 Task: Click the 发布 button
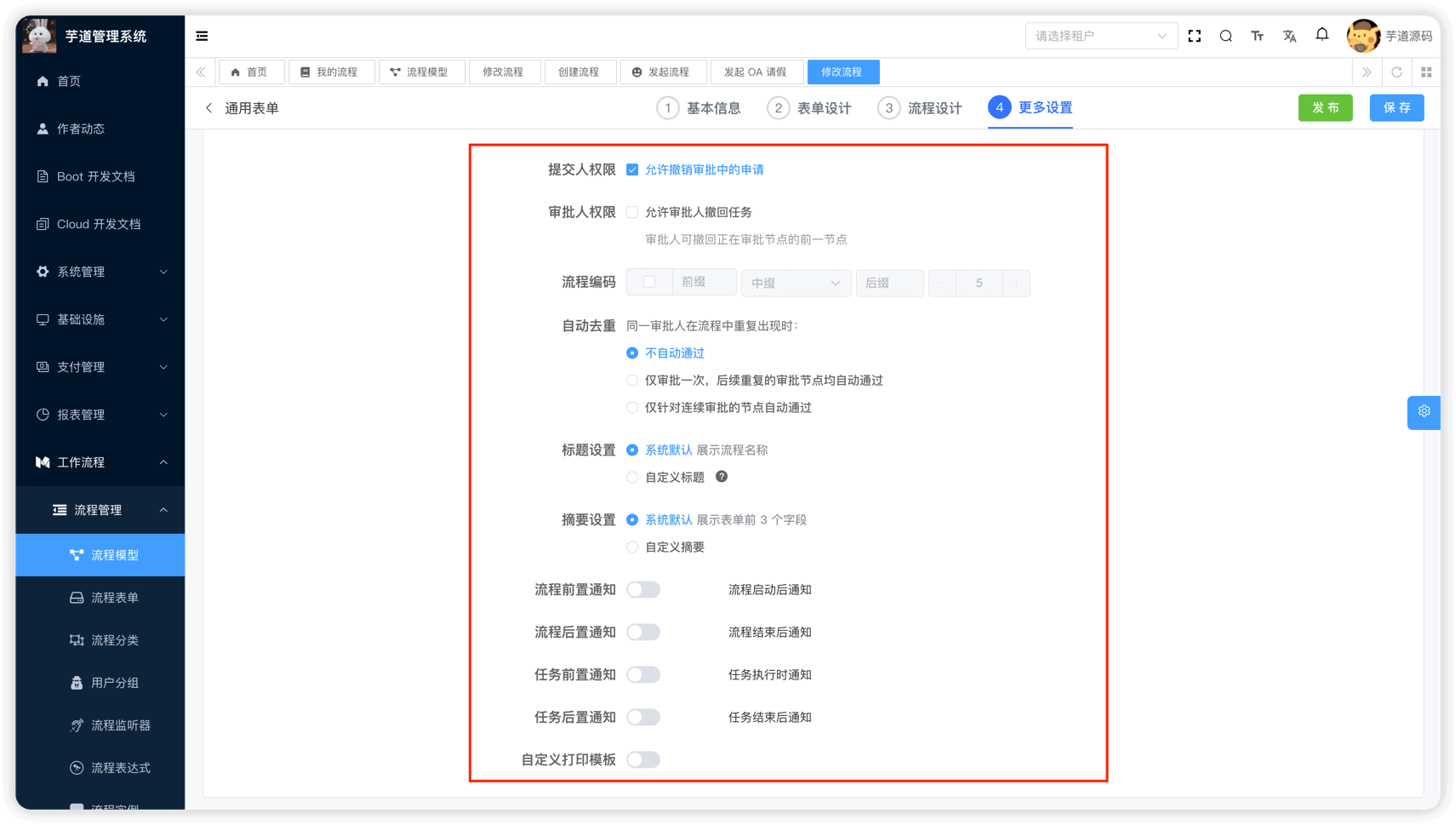pos(1325,107)
